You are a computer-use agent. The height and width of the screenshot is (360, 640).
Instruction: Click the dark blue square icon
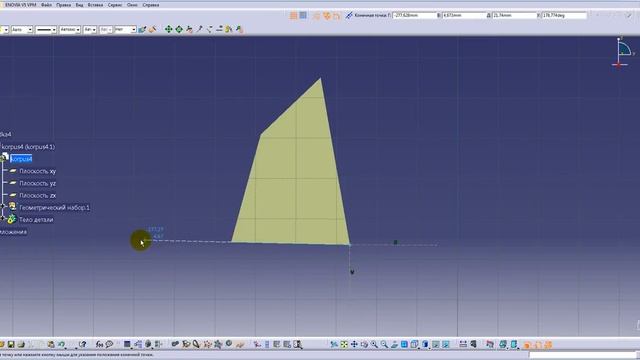coord(127,344)
